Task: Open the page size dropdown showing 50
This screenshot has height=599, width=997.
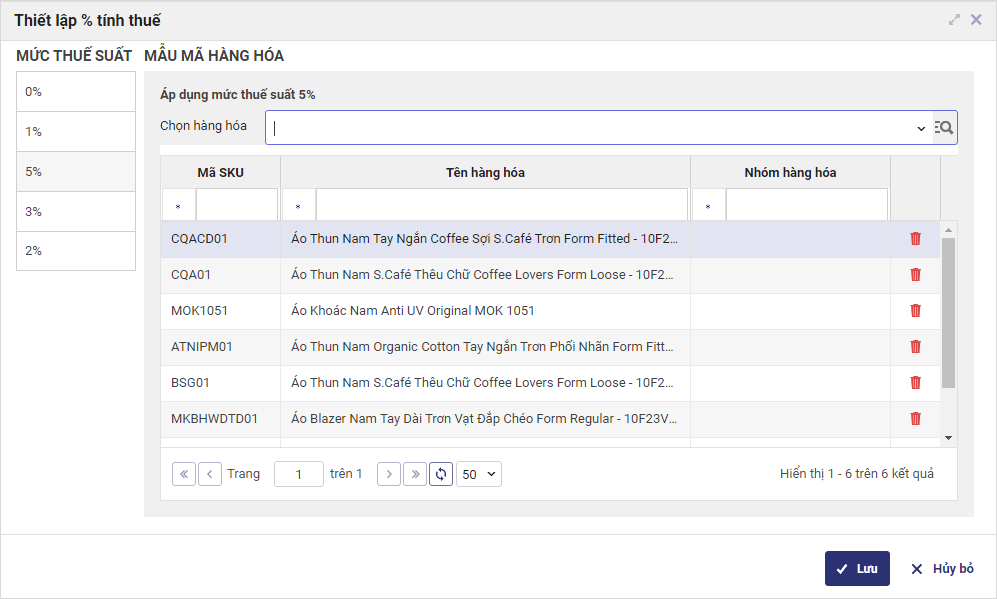Action: (479, 474)
